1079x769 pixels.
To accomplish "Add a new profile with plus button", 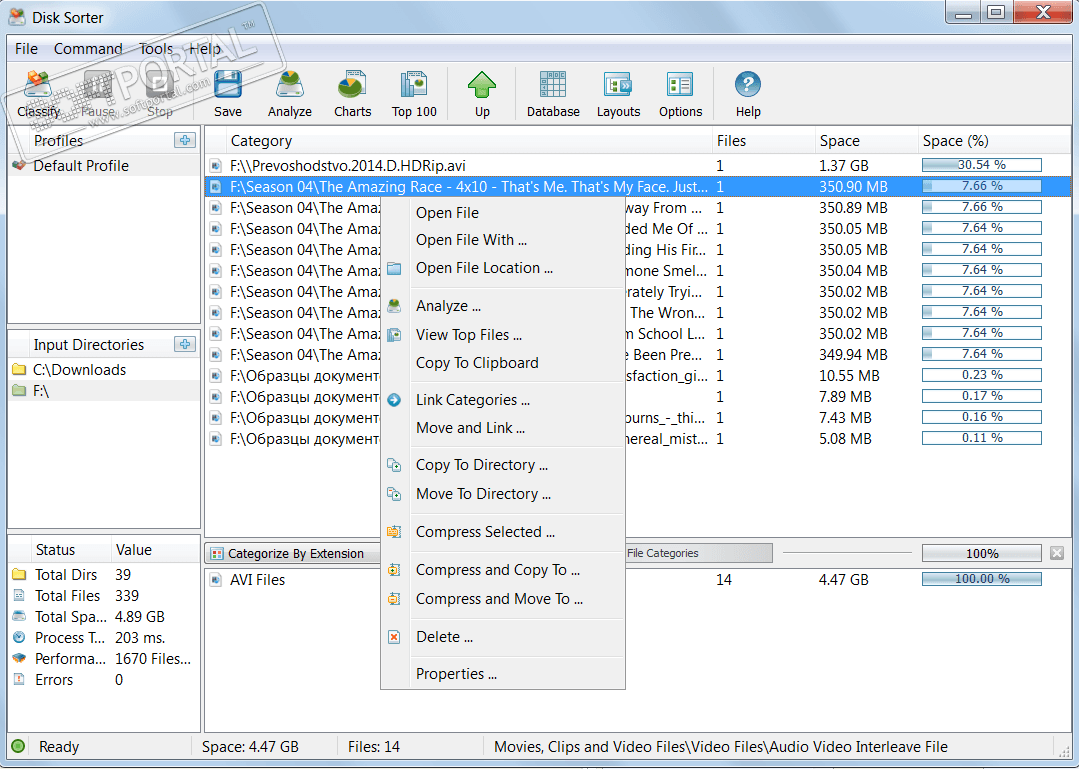I will [x=184, y=140].
